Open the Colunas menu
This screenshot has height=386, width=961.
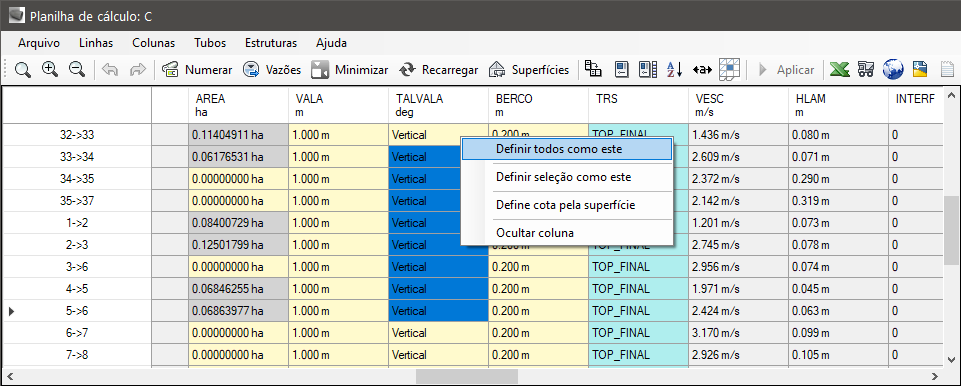coord(153,43)
